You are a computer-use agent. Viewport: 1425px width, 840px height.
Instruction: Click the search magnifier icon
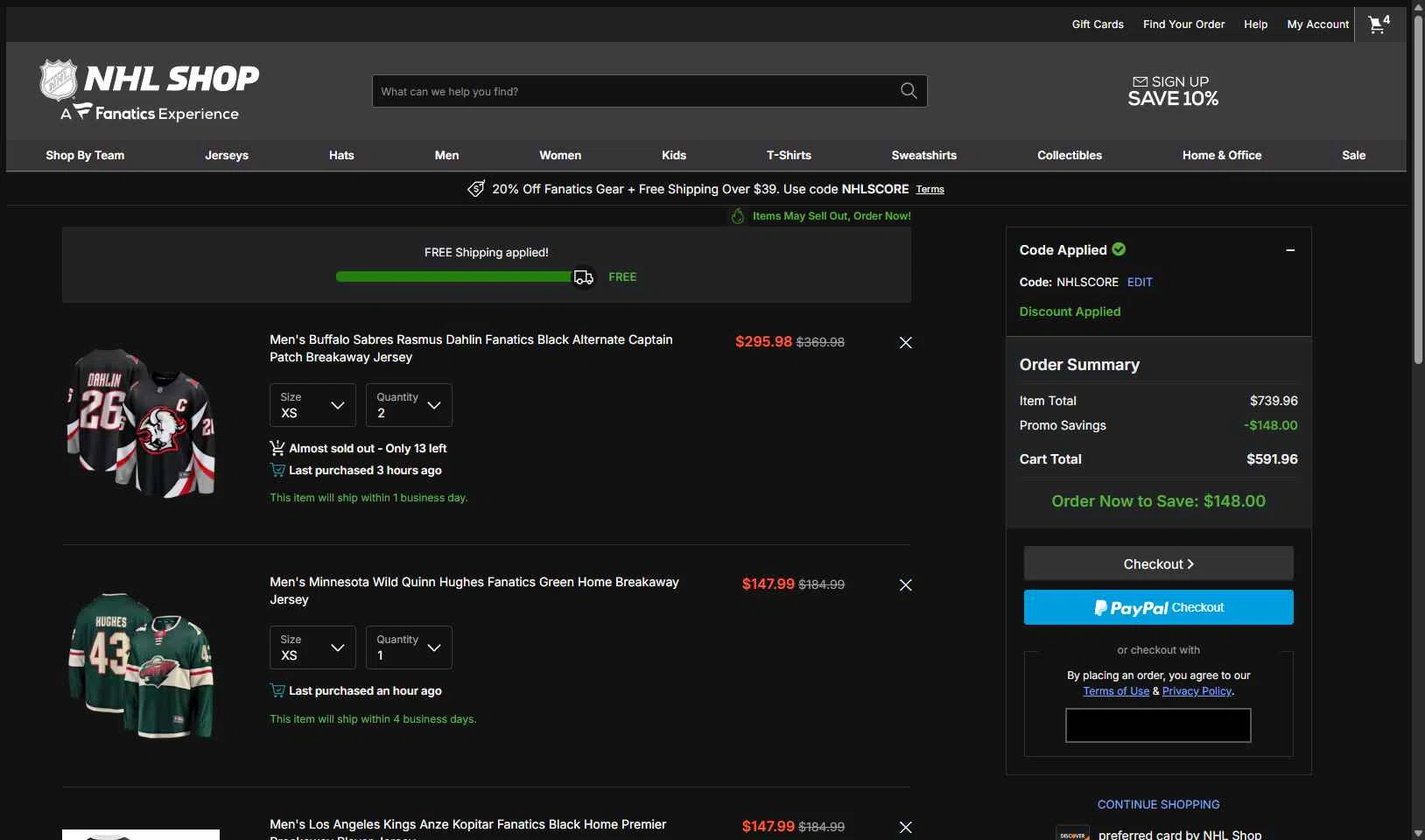909,91
